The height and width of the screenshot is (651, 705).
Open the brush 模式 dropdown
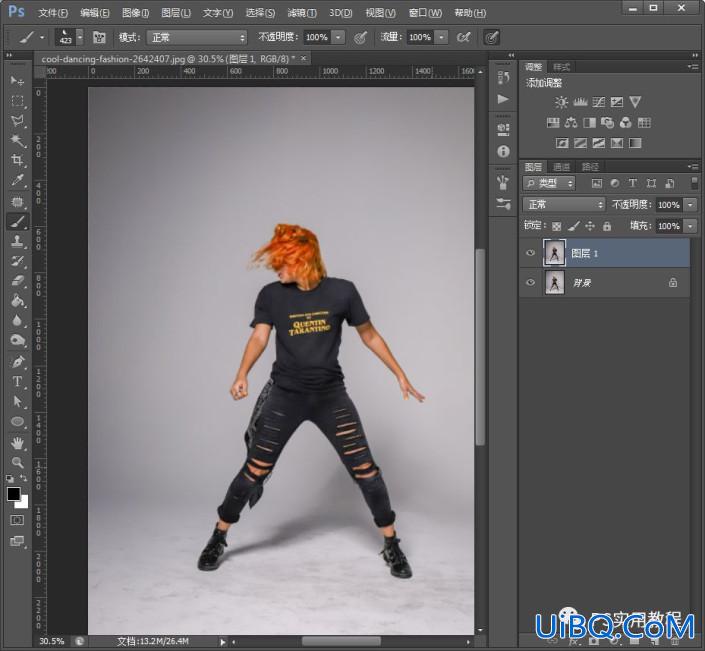click(197, 37)
